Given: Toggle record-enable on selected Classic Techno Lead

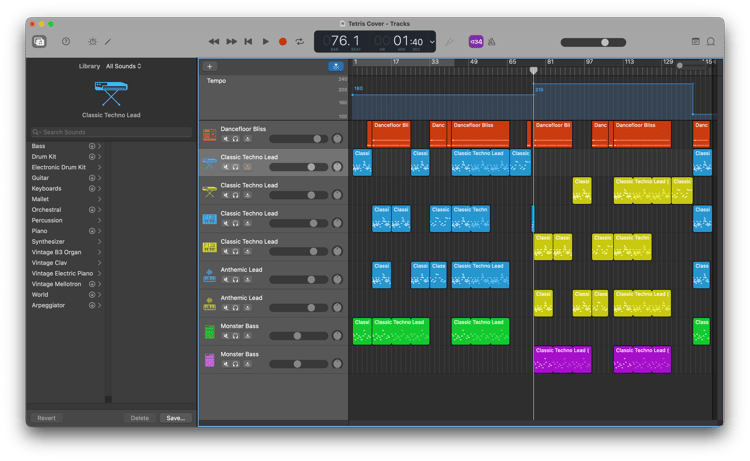Looking at the screenshot, I should point(247,167).
